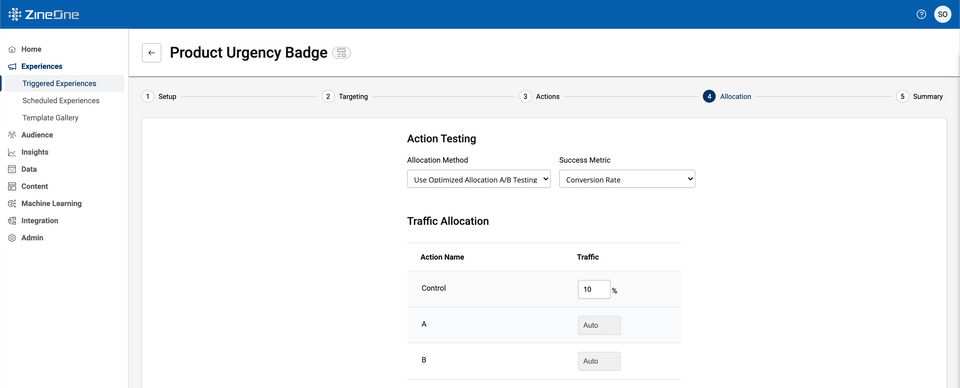Click the Content layout icon
The width and height of the screenshot is (960, 388).
click(x=12, y=186)
